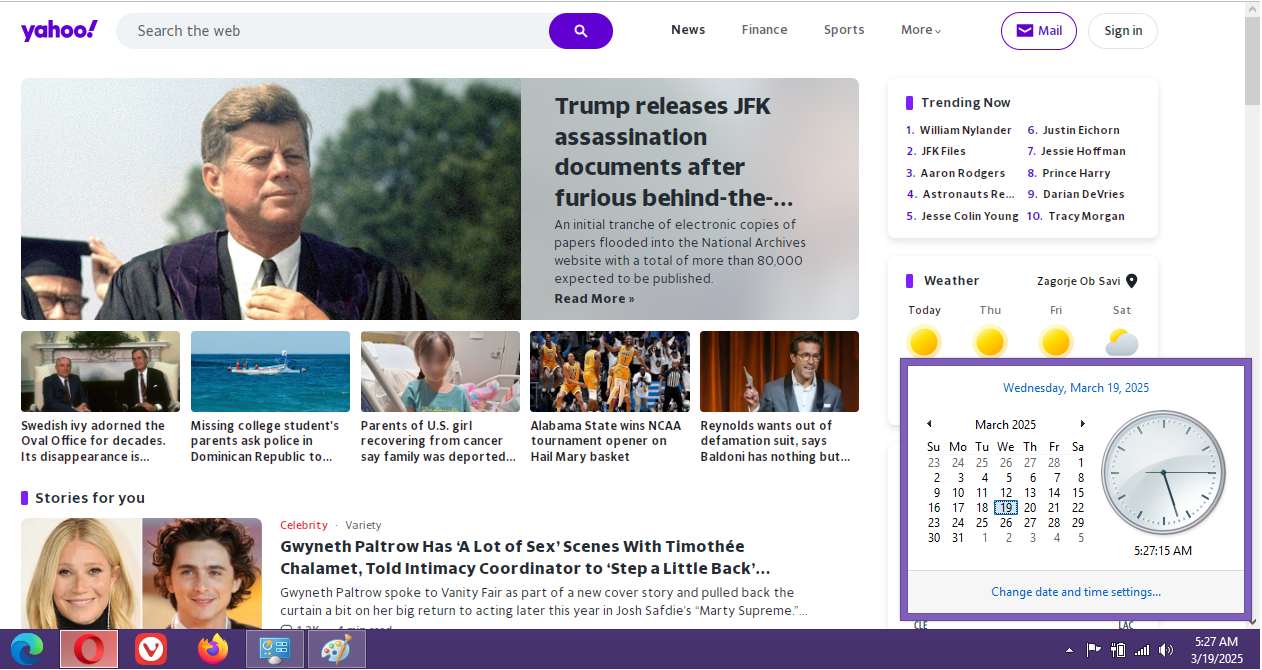
Task: Focus the Search the web field
Action: 333,31
